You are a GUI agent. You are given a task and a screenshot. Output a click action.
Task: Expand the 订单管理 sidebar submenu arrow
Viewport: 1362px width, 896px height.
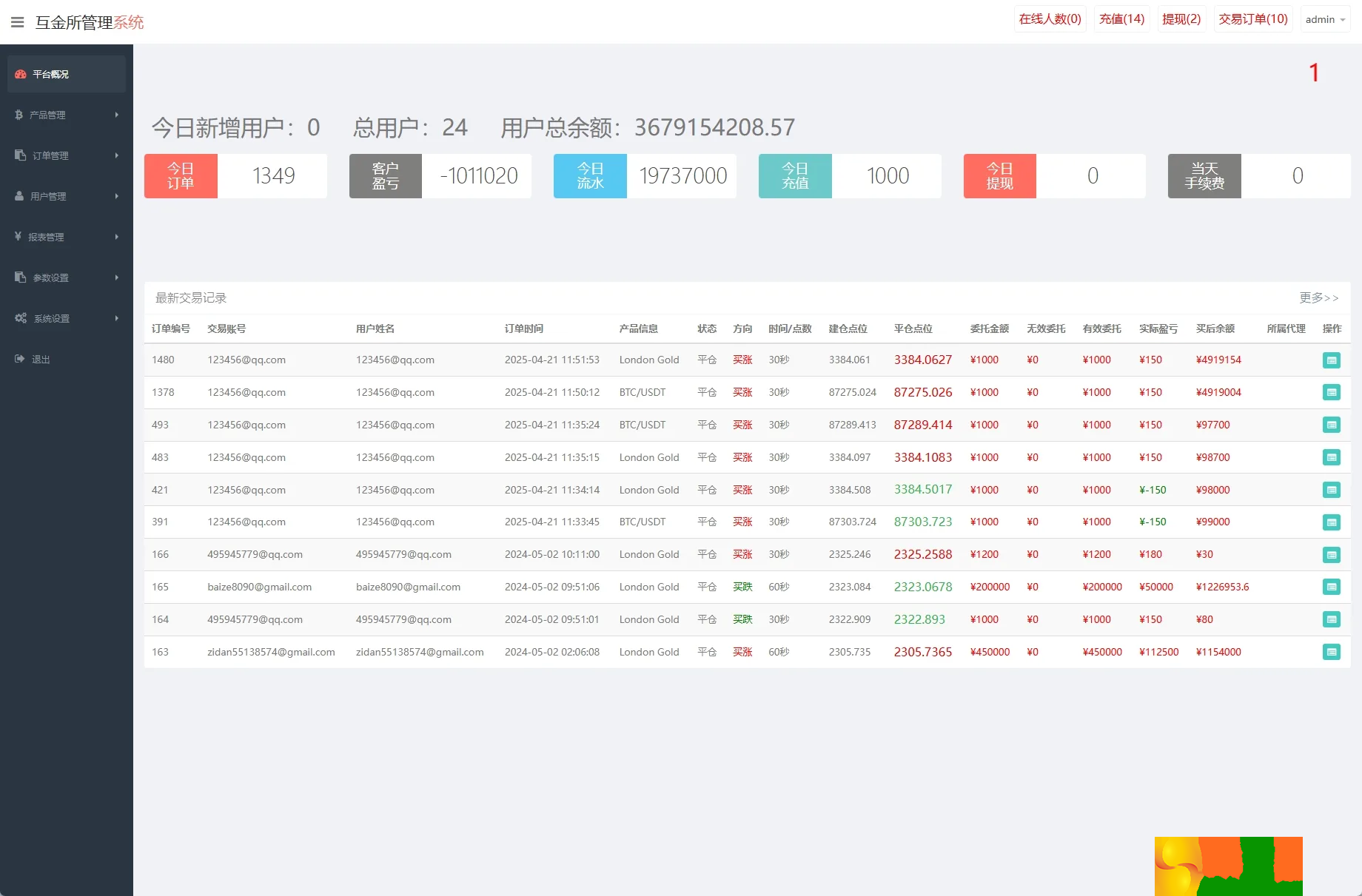pos(116,155)
